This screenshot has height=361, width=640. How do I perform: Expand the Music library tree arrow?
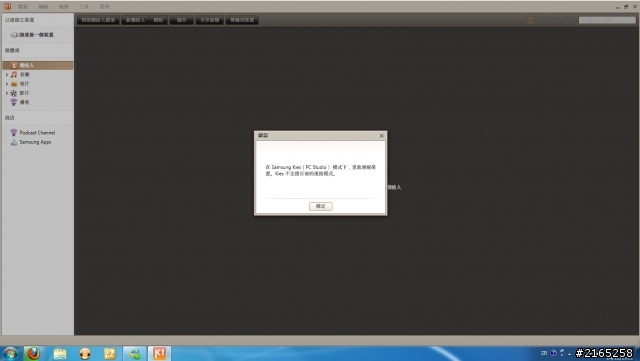[7, 74]
